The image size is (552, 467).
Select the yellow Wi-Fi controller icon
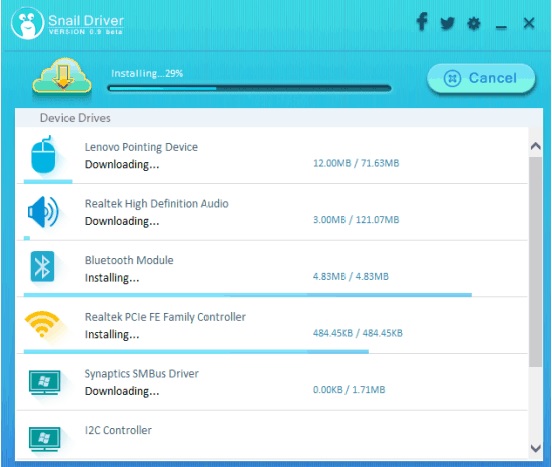click(42, 324)
